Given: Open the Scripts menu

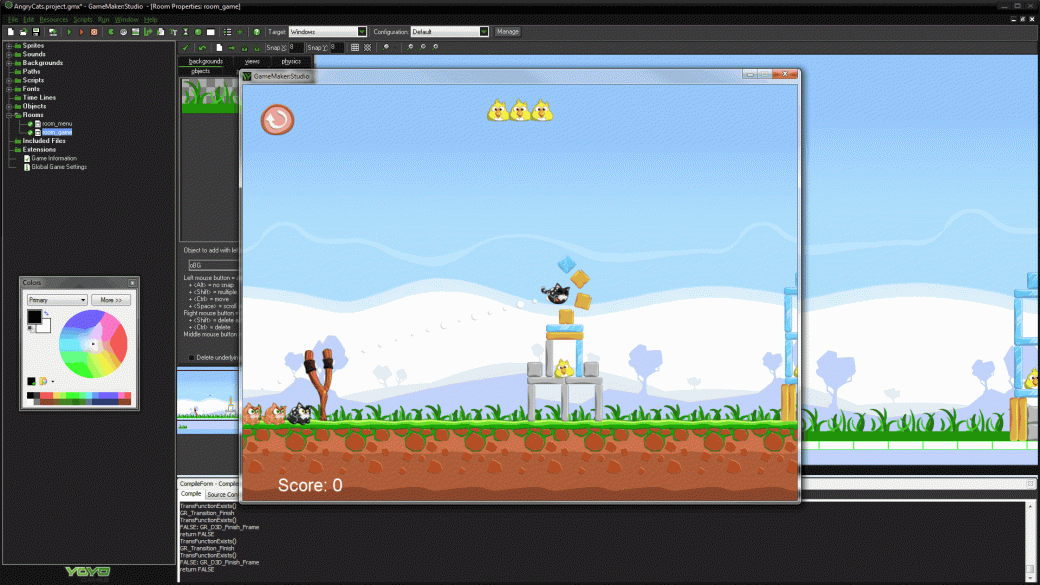Looking at the screenshot, I should tap(83, 20).
